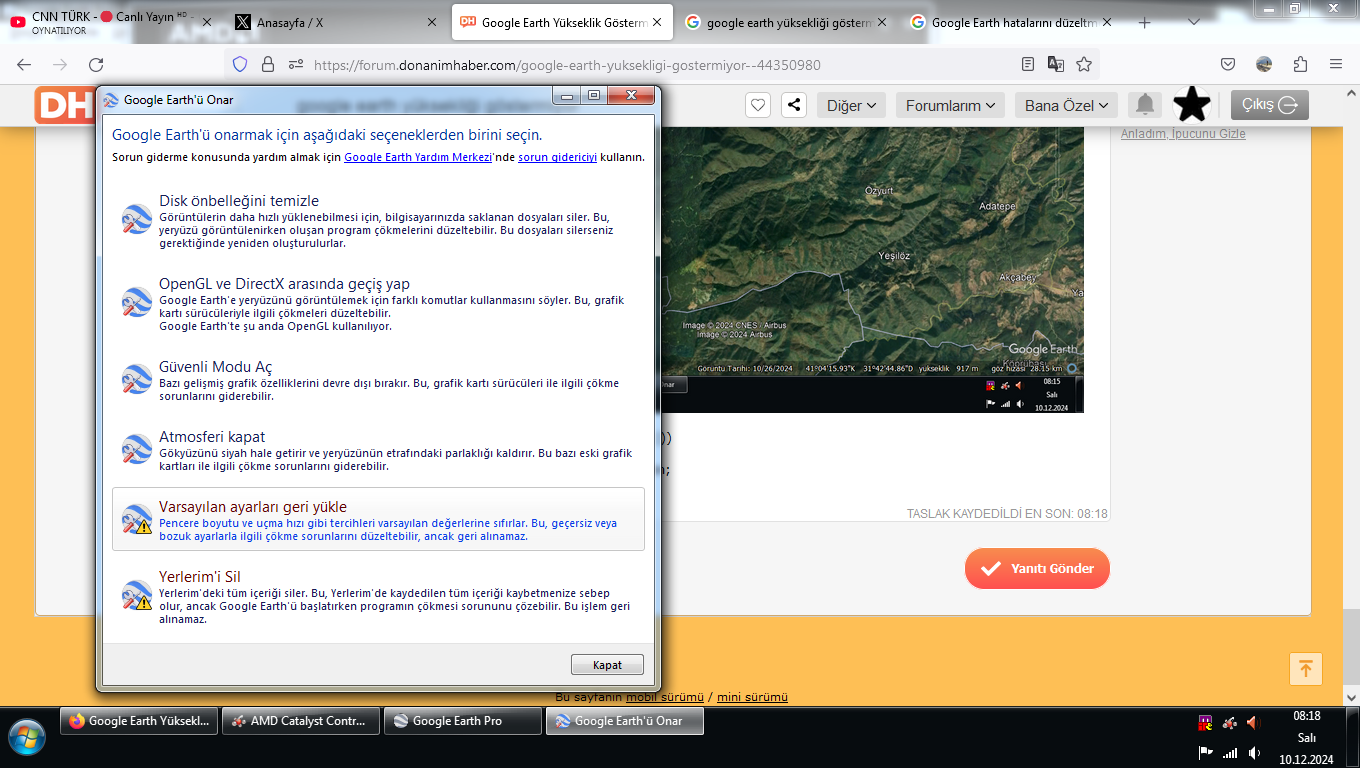Click the Çıkış logout button
This screenshot has height=768, width=1360.
[x=1270, y=105]
